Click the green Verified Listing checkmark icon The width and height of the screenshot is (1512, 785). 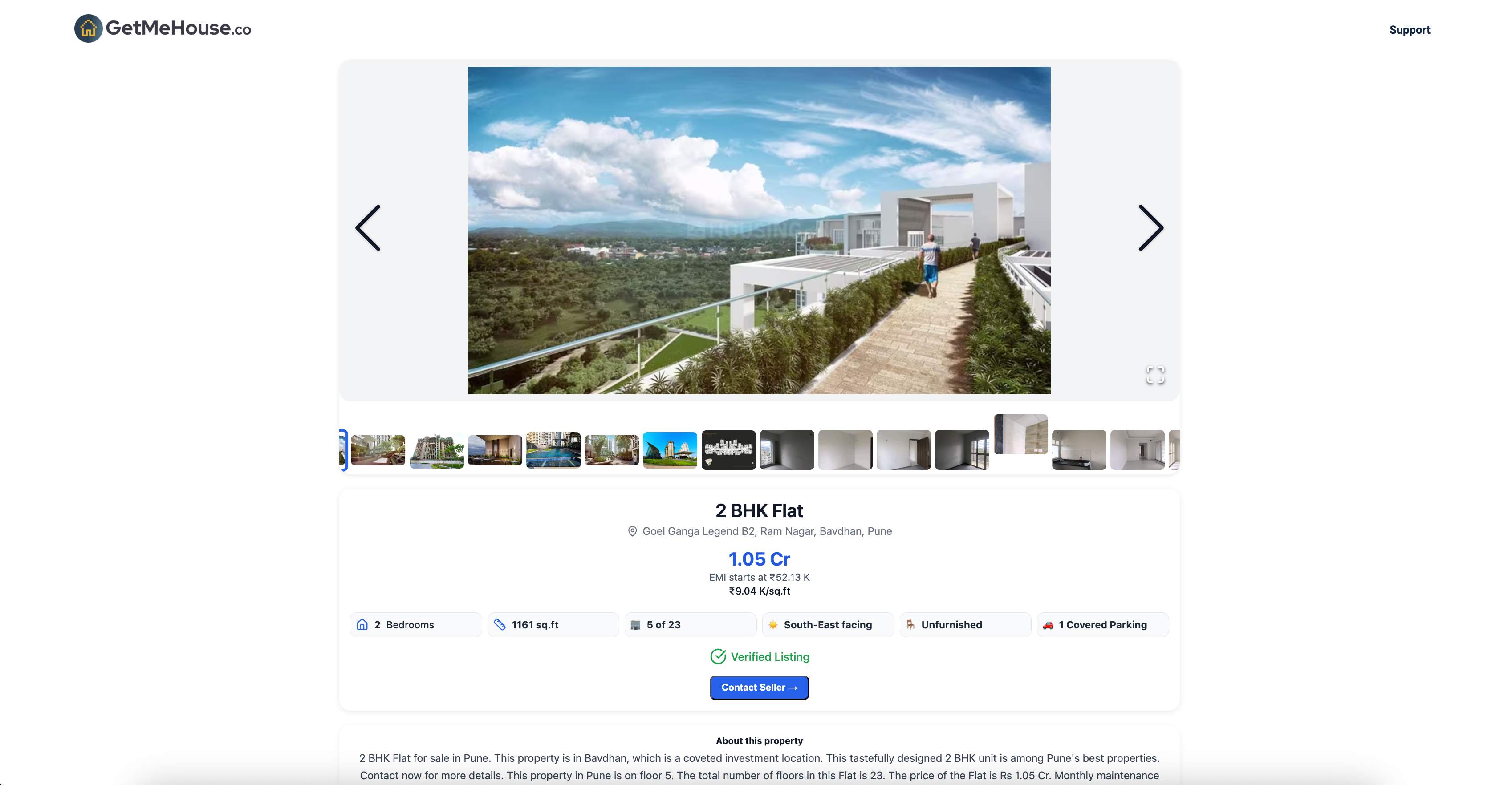(x=718, y=656)
